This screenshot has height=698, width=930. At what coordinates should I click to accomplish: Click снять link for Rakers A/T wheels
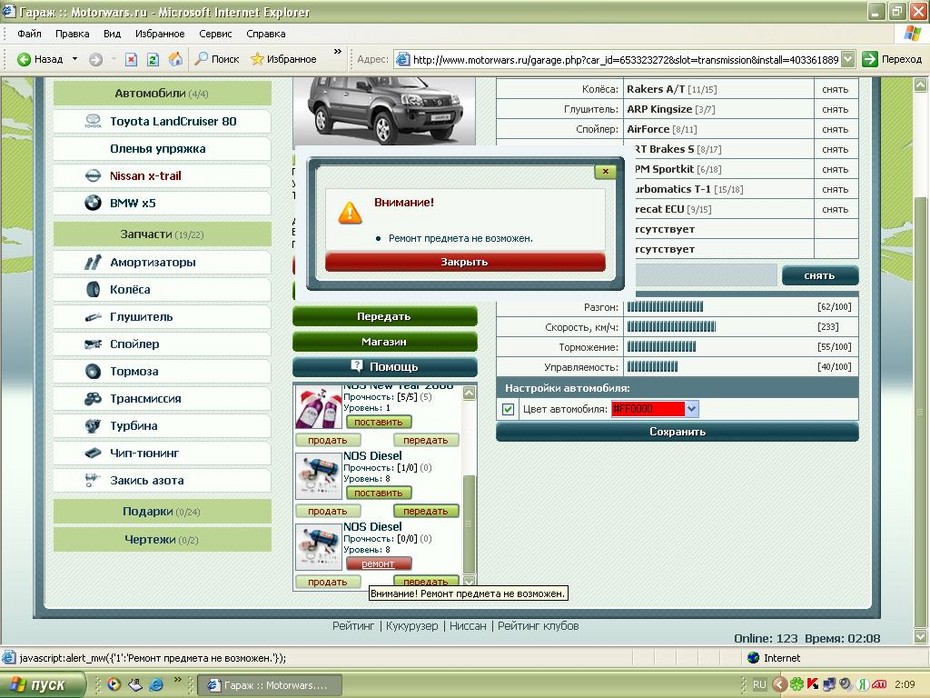coord(835,90)
